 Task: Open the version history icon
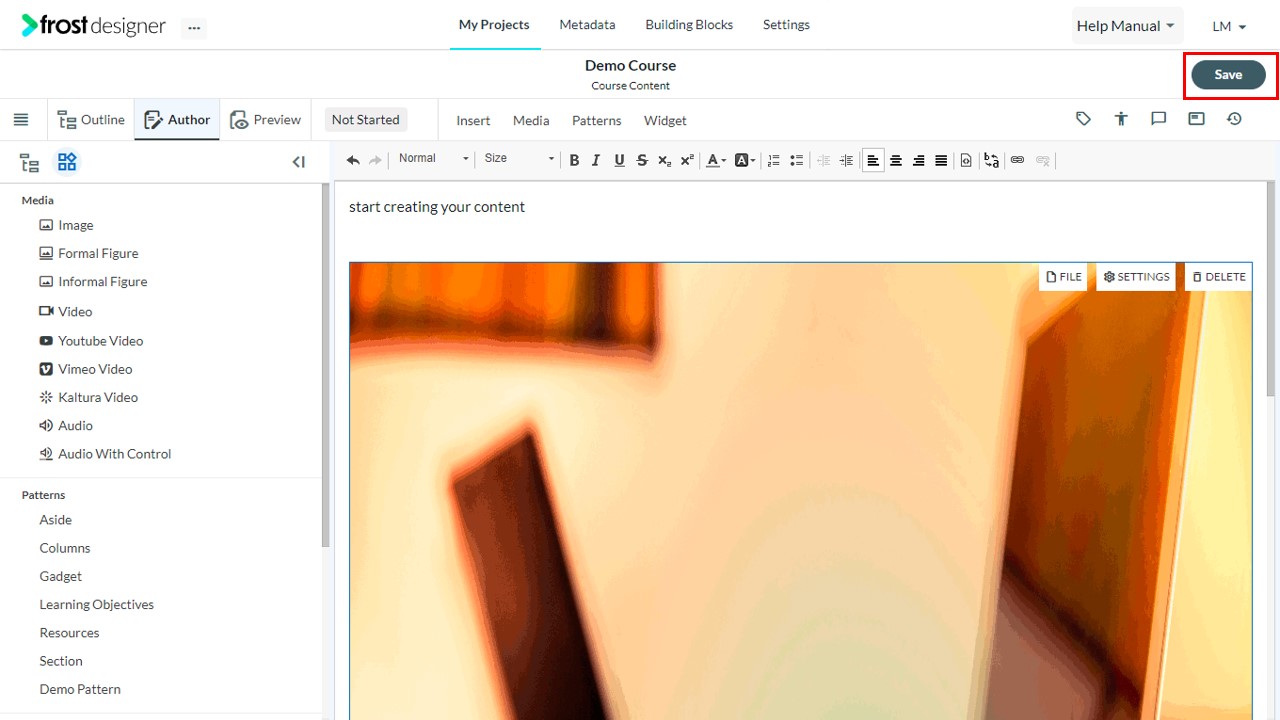pyautogui.click(x=1234, y=119)
